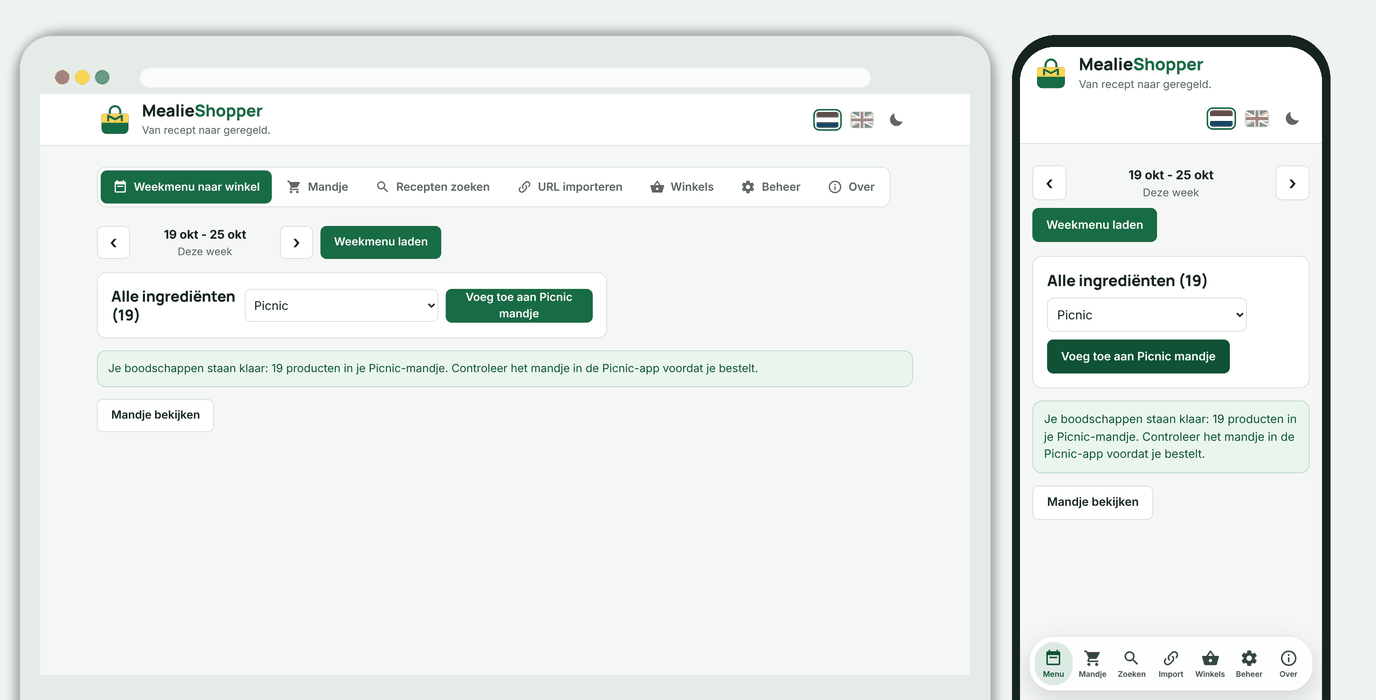
Task: Click mobile 'Deze week' label
Action: click(1171, 193)
